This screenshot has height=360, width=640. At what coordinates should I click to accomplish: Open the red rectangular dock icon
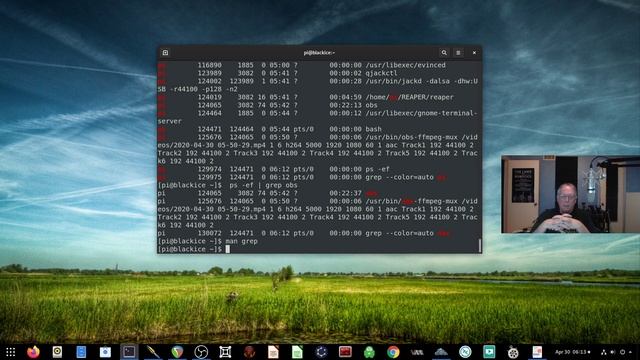345,352
